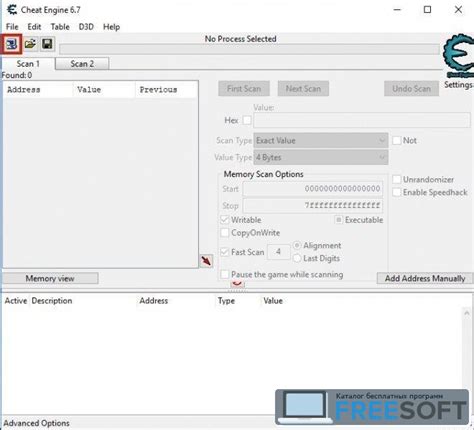
Task: Toggle the Not checkbox
Action: [x=397, y=140]
